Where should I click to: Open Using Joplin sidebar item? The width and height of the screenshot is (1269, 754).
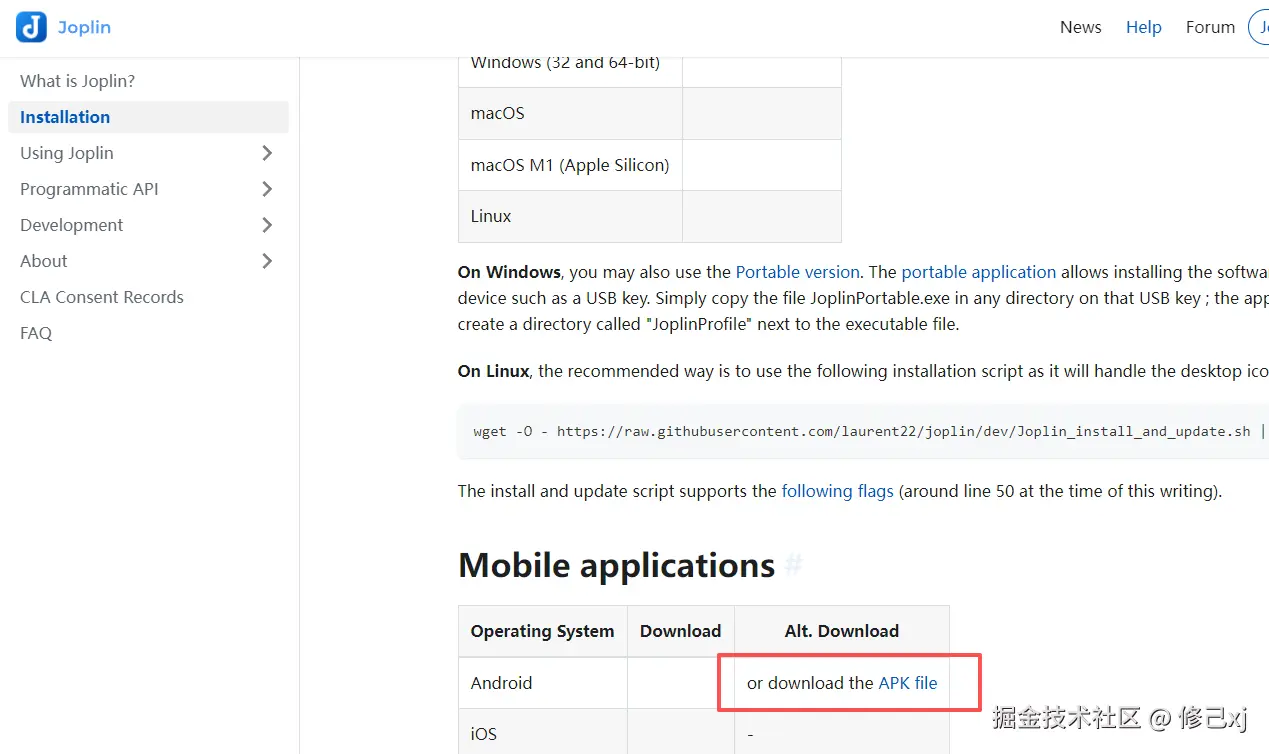[x=67, y=153]
